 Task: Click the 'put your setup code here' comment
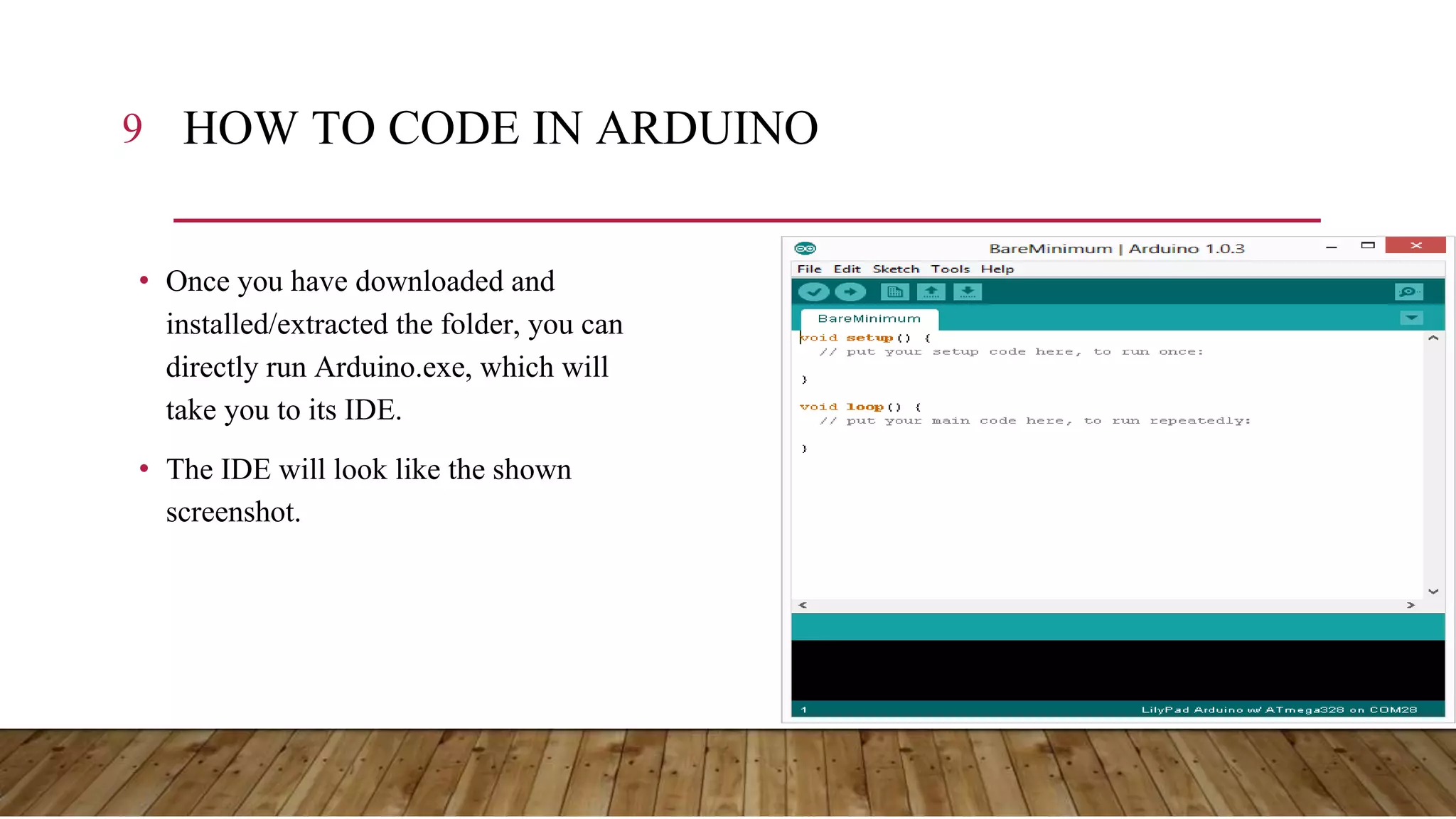click(1011, 352)
